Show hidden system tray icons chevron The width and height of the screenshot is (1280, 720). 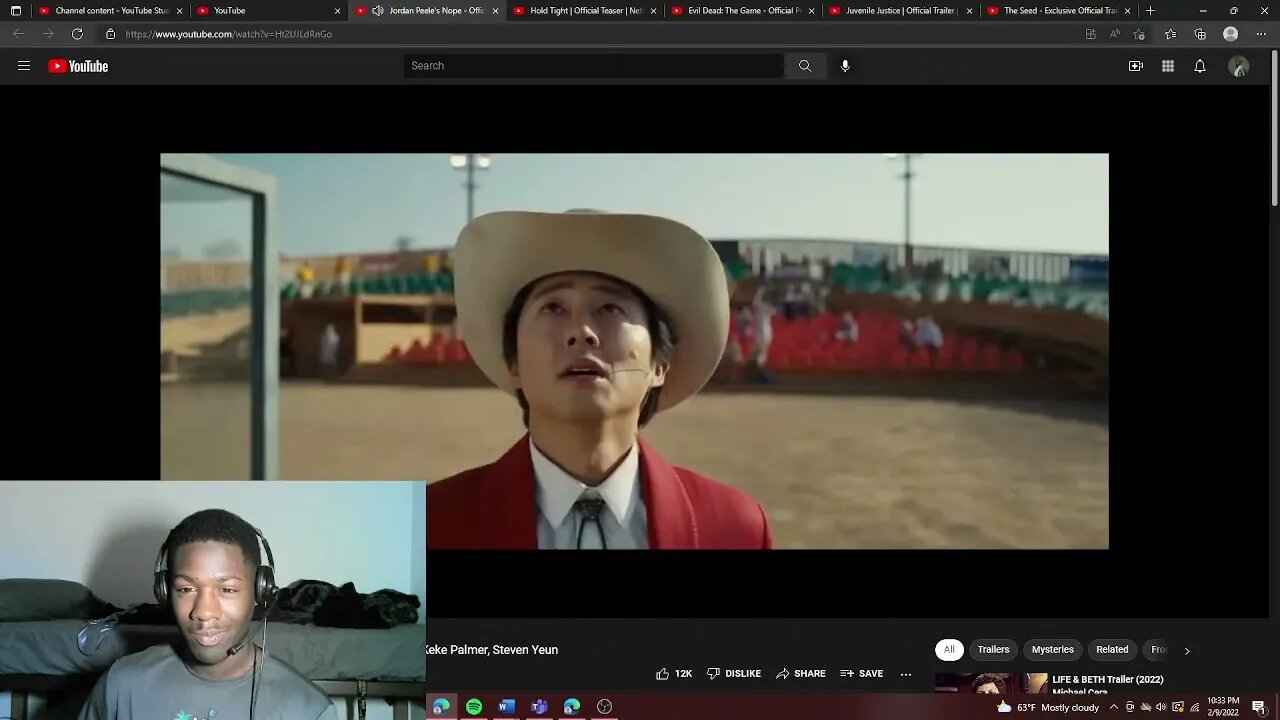click(1113, 707)
